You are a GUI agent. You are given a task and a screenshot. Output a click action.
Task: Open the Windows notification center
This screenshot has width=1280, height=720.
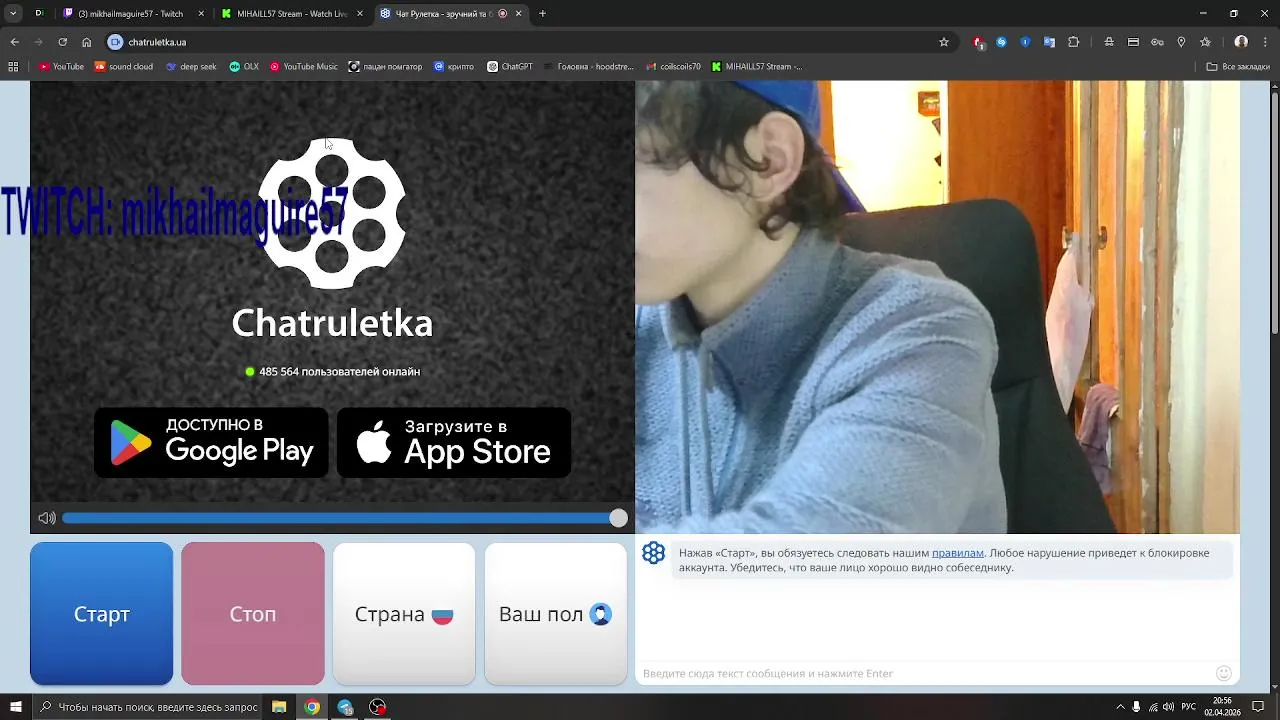click(x=1259, y=707)
